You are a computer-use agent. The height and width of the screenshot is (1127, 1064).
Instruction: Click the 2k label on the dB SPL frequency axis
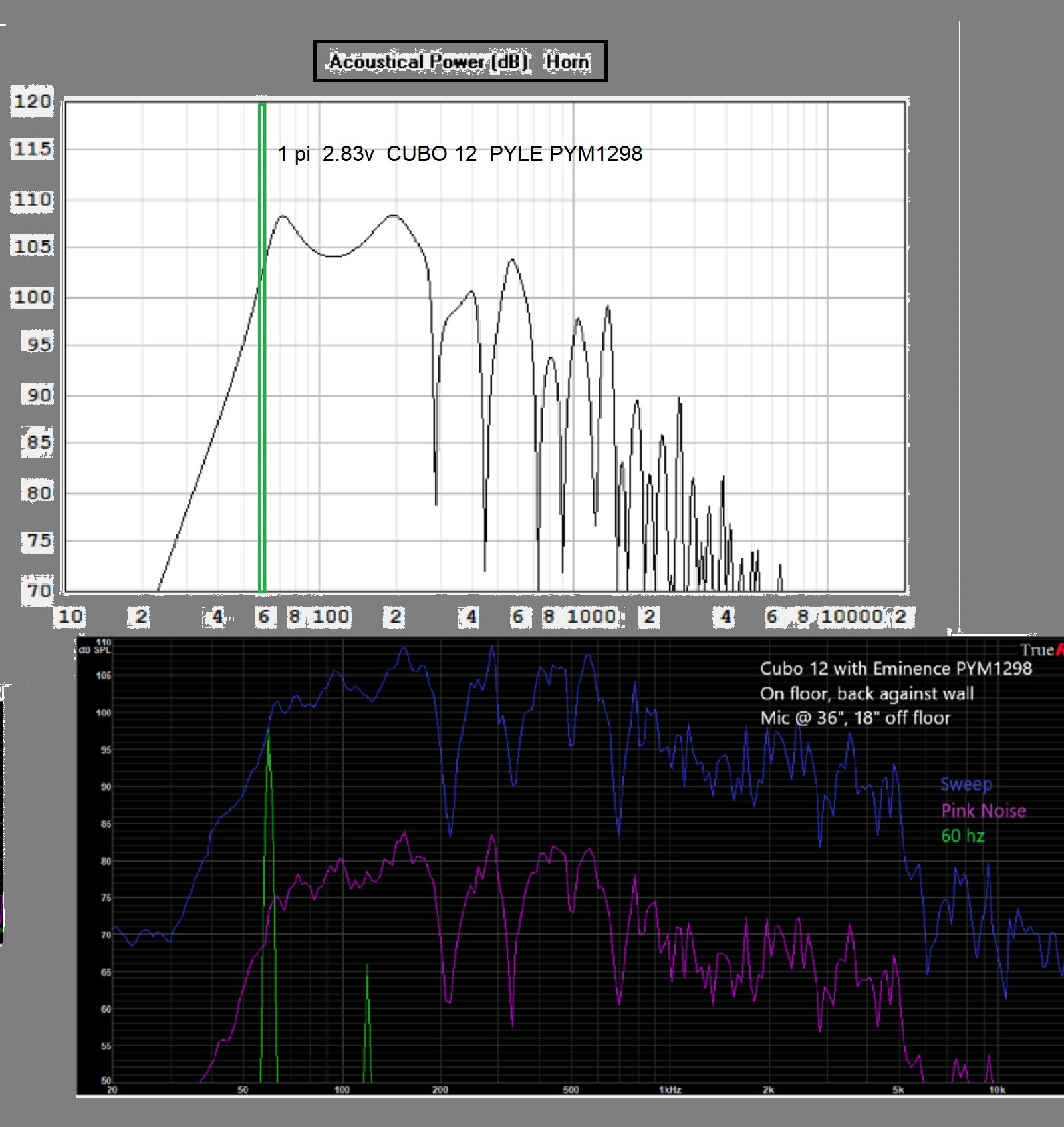(768, 1090)
